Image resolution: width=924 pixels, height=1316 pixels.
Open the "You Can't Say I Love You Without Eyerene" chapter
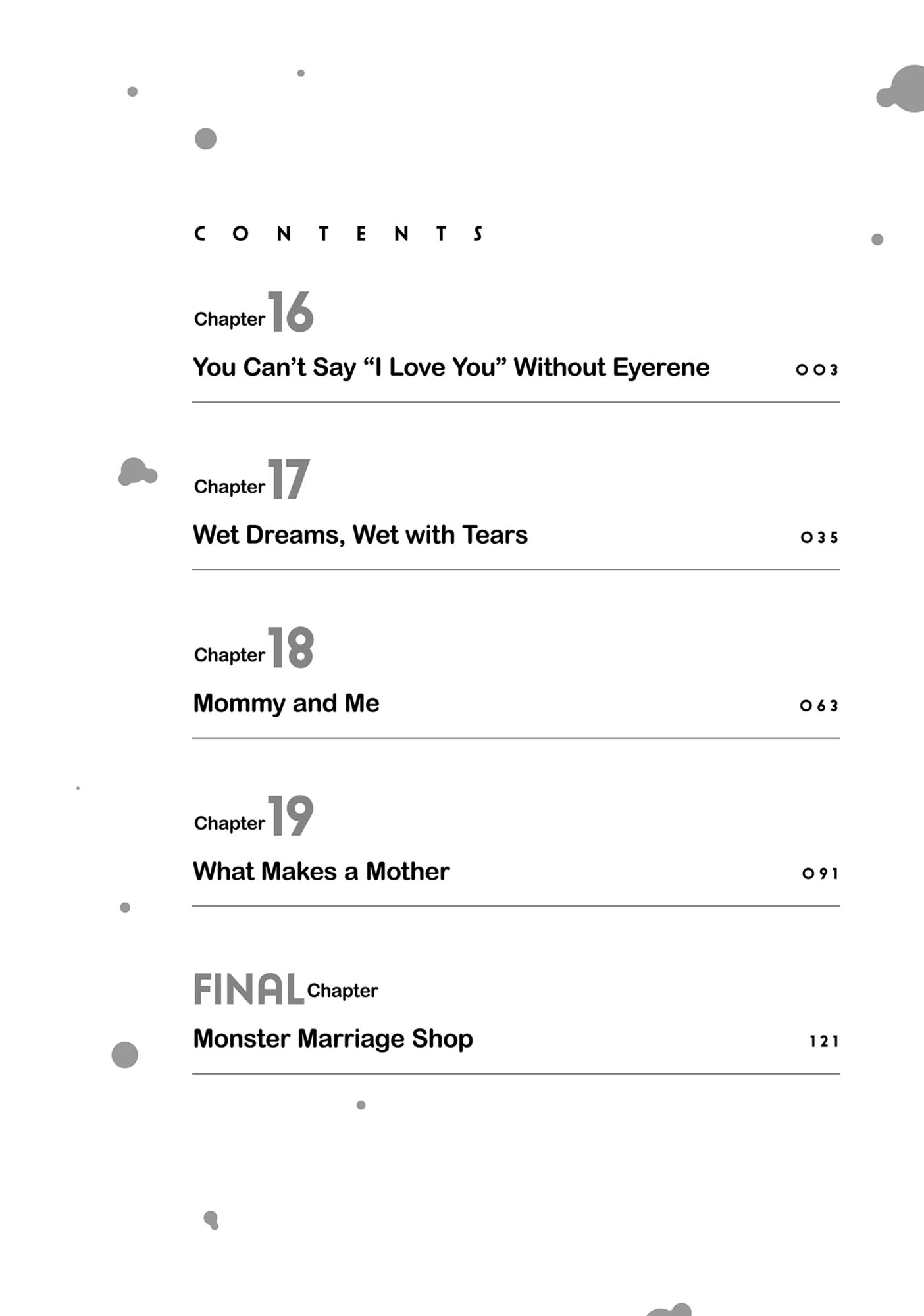[451, 368]
